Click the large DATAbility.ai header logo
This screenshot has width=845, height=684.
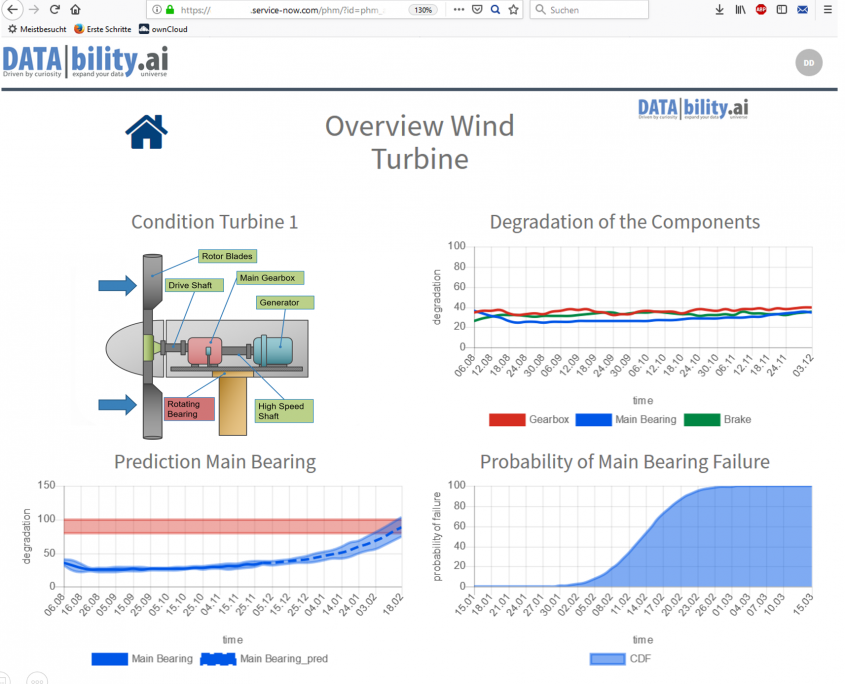(x=85, y=61)
